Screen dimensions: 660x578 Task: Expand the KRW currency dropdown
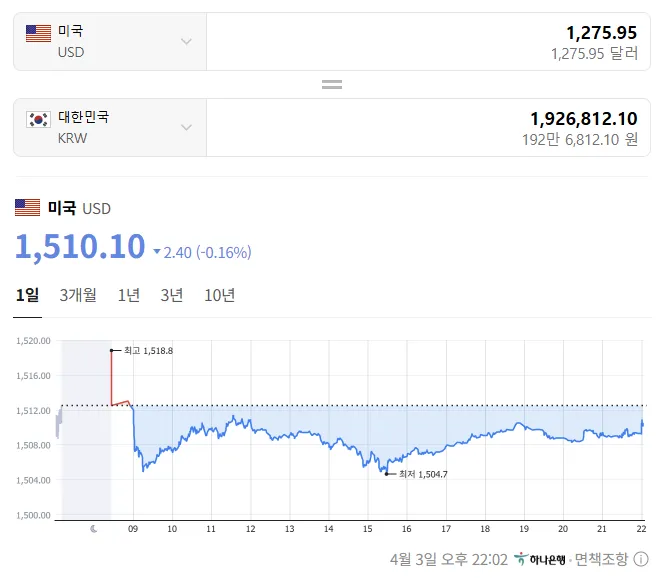(x=186, y=127)
